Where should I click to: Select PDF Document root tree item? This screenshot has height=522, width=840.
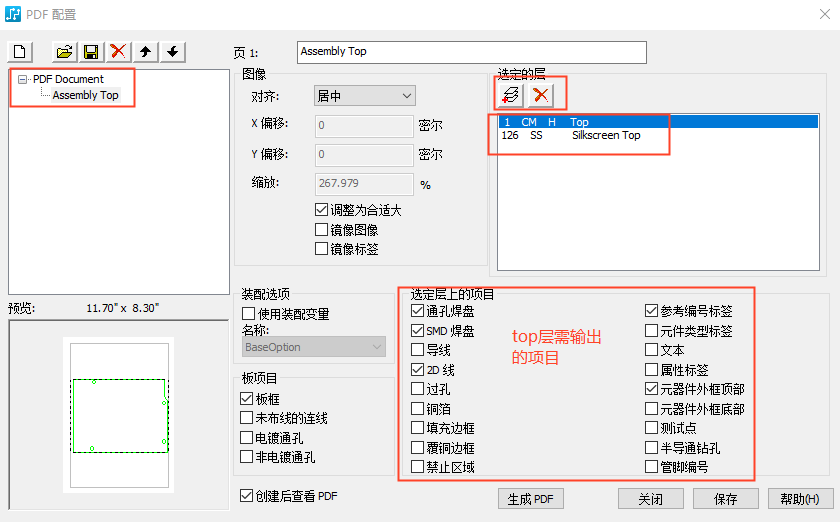coord(68,79)
